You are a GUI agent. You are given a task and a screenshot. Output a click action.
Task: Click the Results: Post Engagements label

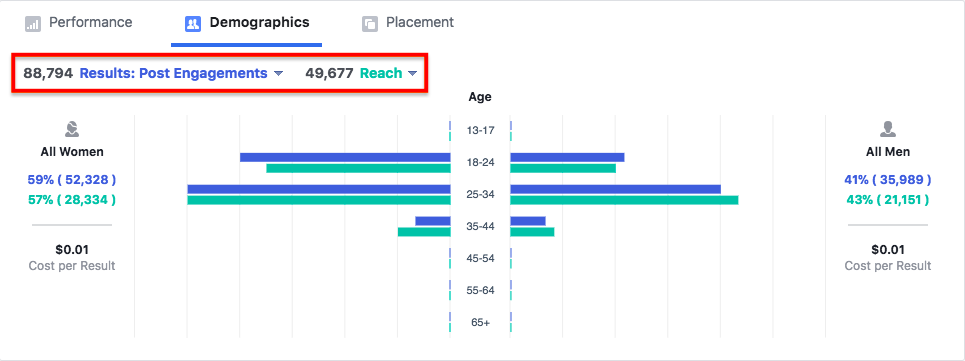point(174,73)
